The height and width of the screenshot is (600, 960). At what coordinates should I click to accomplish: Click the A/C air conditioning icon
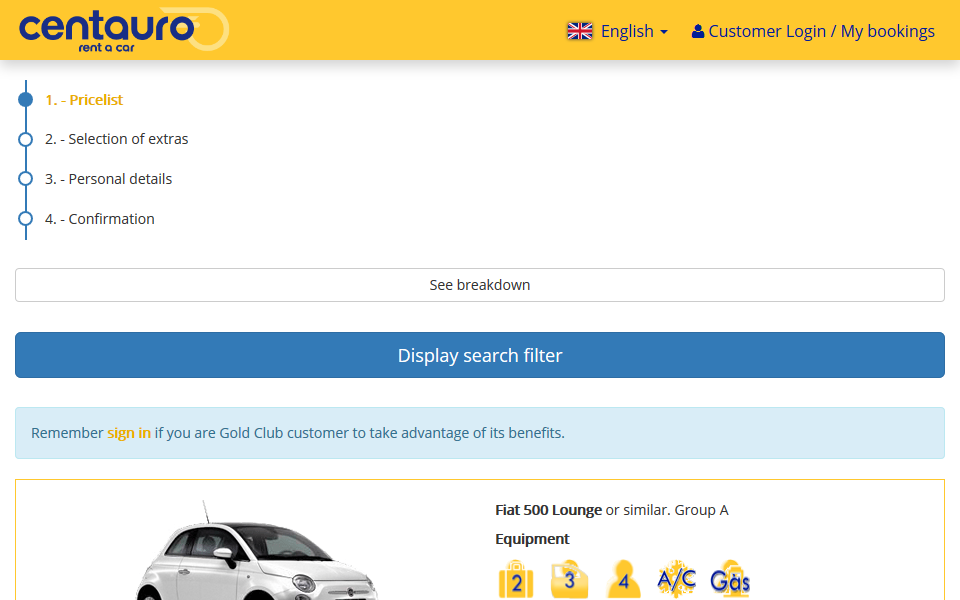coord(677,579)
